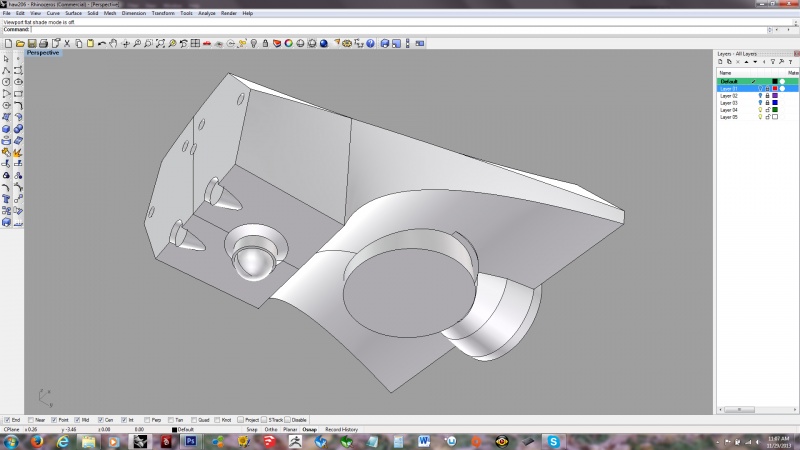Click the Box solid tool in left toolbar
800x450 pixels.
tap(6, 129)
